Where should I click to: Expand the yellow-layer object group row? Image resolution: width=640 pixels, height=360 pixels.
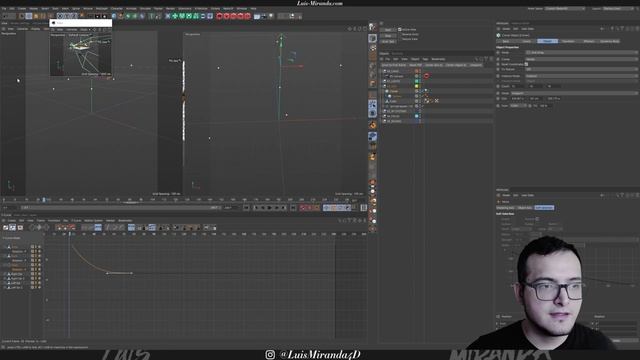coord(381,86)
